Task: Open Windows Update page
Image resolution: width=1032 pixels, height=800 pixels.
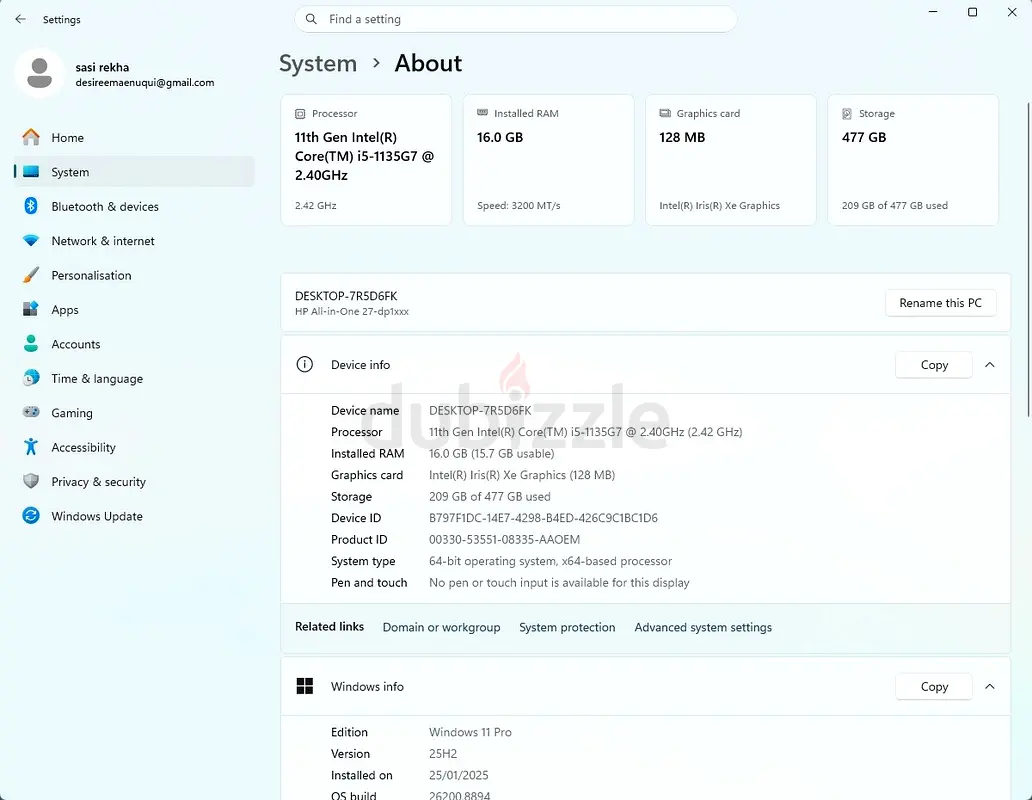Action: (x=134, y=516)
